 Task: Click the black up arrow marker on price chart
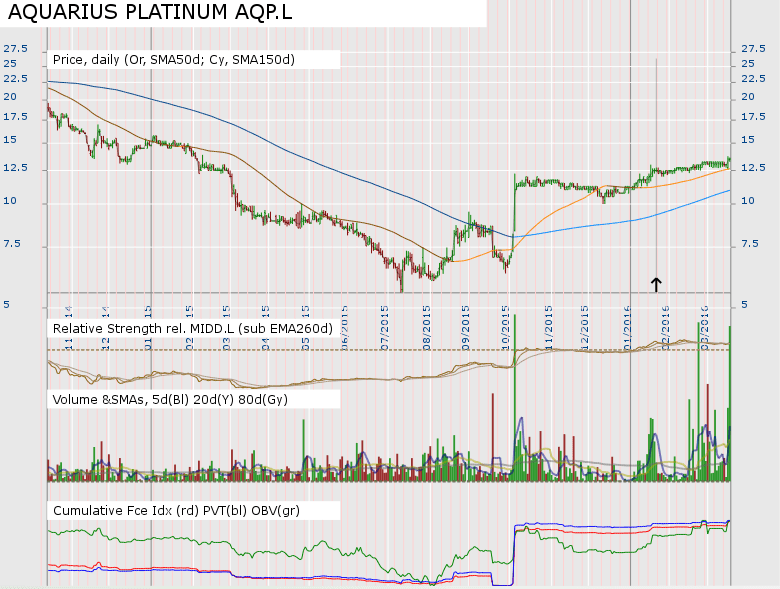pyautogui.click(x=656, y=284)
